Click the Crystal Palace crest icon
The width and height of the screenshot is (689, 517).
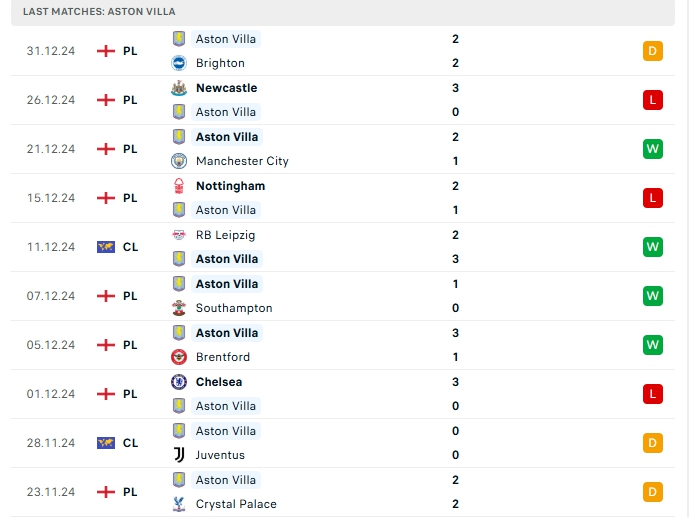point(179,504)
